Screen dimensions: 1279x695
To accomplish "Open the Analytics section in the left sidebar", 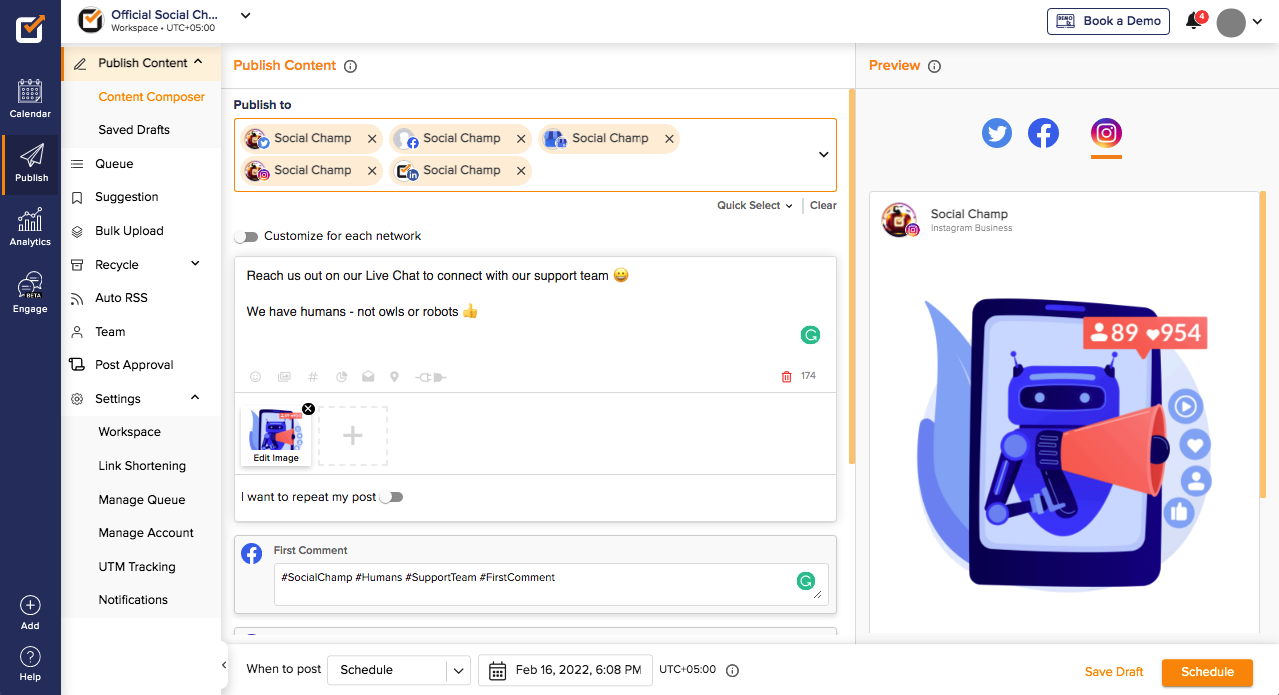I will 30,224.
